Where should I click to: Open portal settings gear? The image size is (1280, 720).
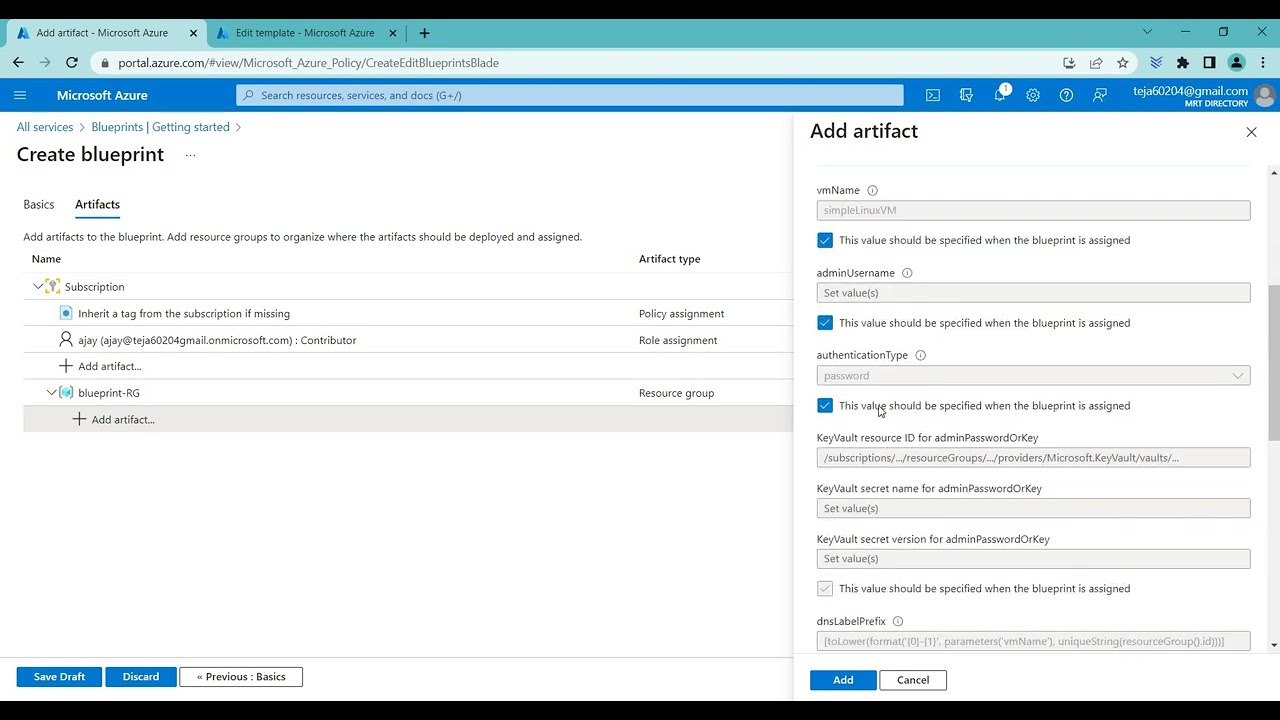pyautogui.click(x=1033, y=95)
